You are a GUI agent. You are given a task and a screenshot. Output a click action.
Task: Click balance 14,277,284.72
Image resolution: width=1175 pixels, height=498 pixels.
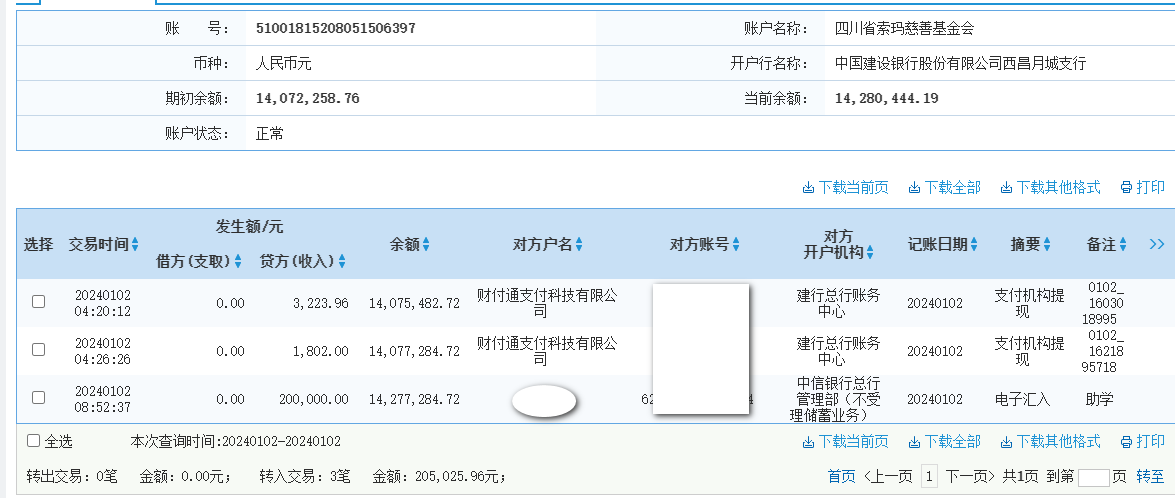(414, 399)
